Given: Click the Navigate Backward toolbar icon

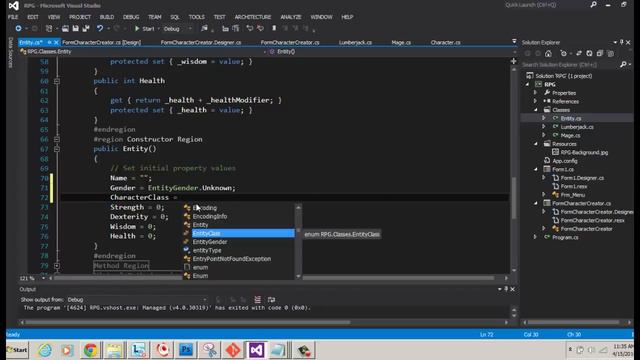Looking at the screenshot, I should point(18,29).
